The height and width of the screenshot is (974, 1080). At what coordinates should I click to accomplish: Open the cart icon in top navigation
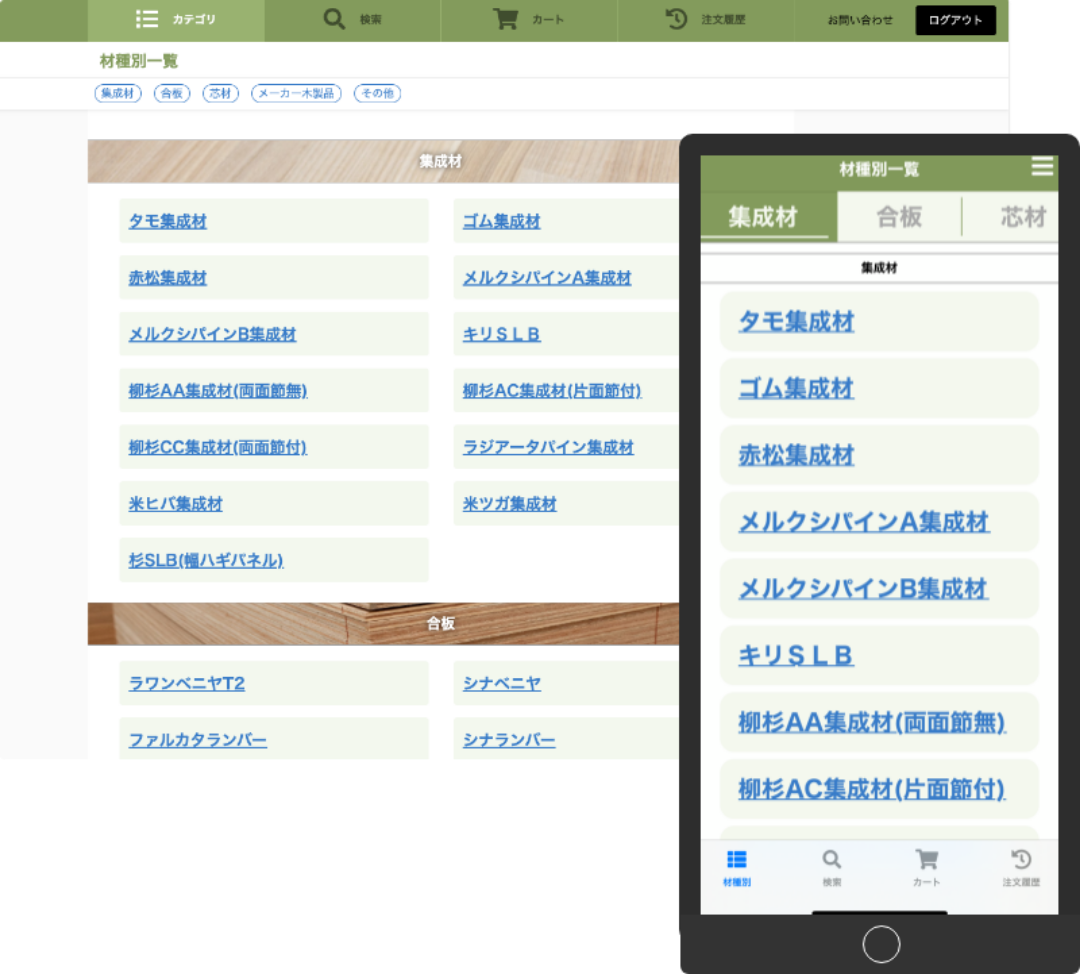coord(506,19)
